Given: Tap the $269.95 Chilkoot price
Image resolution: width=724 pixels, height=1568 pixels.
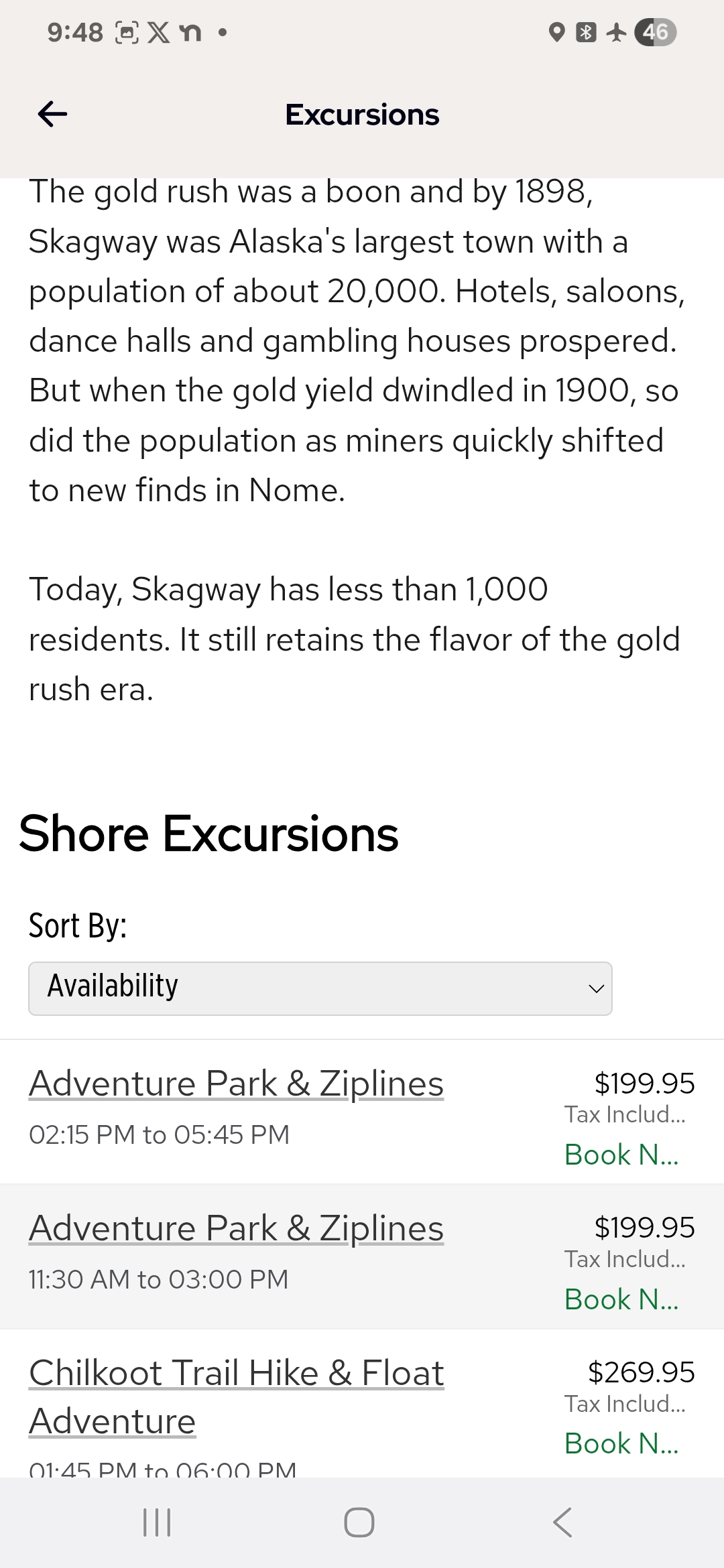Looking at the screenshot, I should tap(641, 1372).
